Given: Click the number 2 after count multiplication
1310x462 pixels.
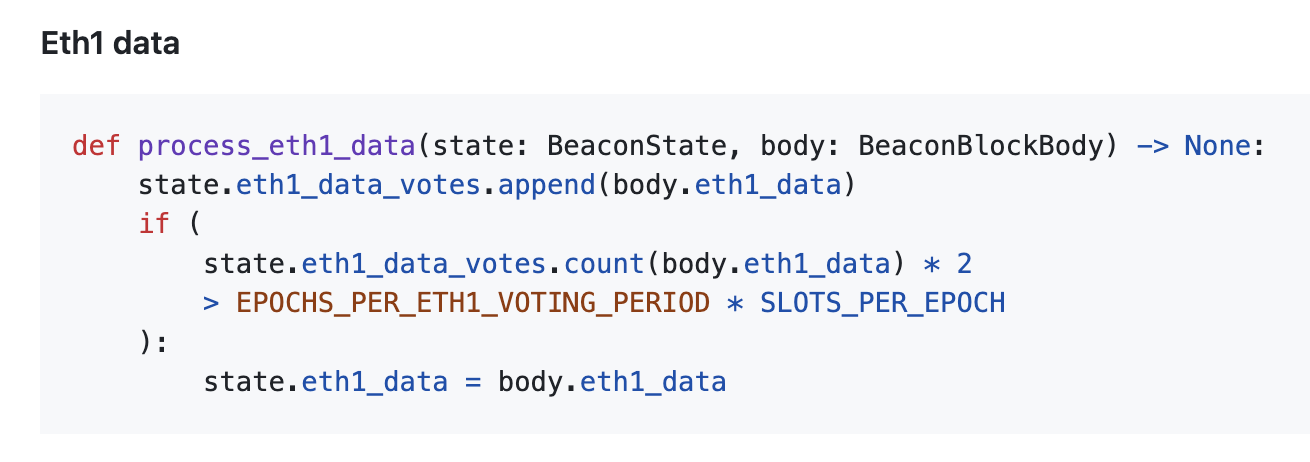Looking at the screenshot, I should coord(964,264).
